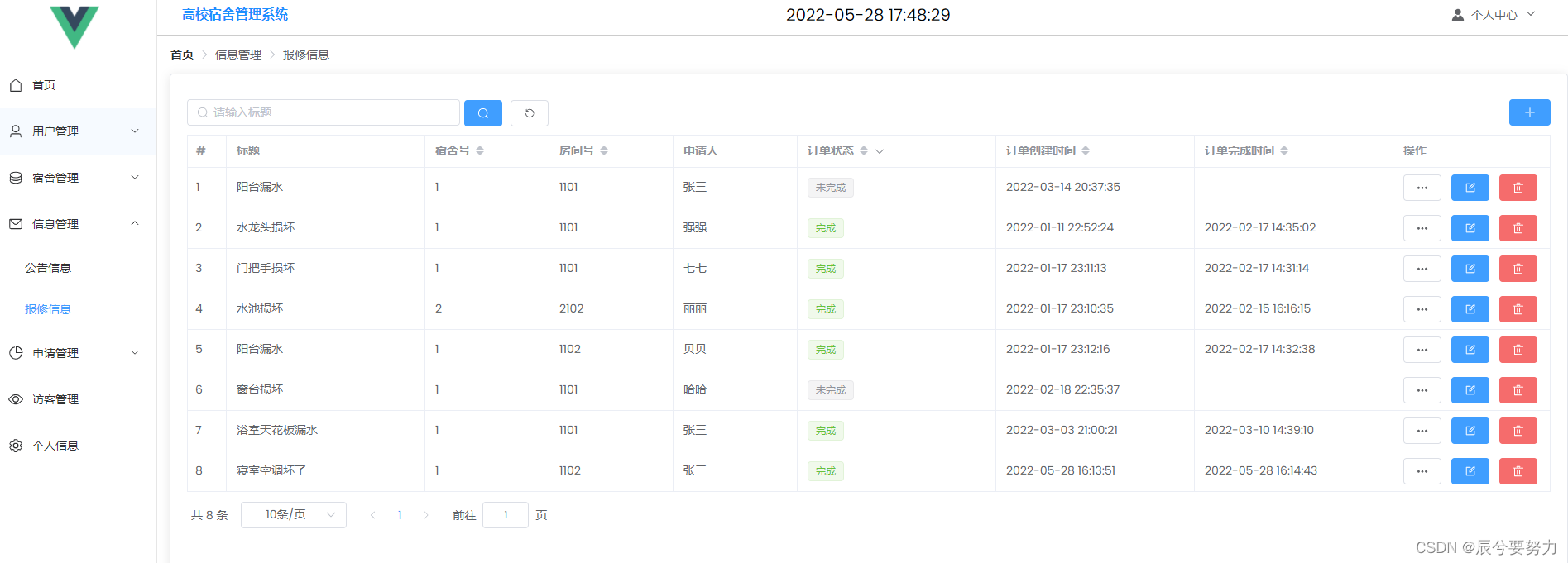The height and width of the screenshot is (563, 1568).
Task: Click the 高校宿舍管理系统 title
Action: click(x=235, y=15)
